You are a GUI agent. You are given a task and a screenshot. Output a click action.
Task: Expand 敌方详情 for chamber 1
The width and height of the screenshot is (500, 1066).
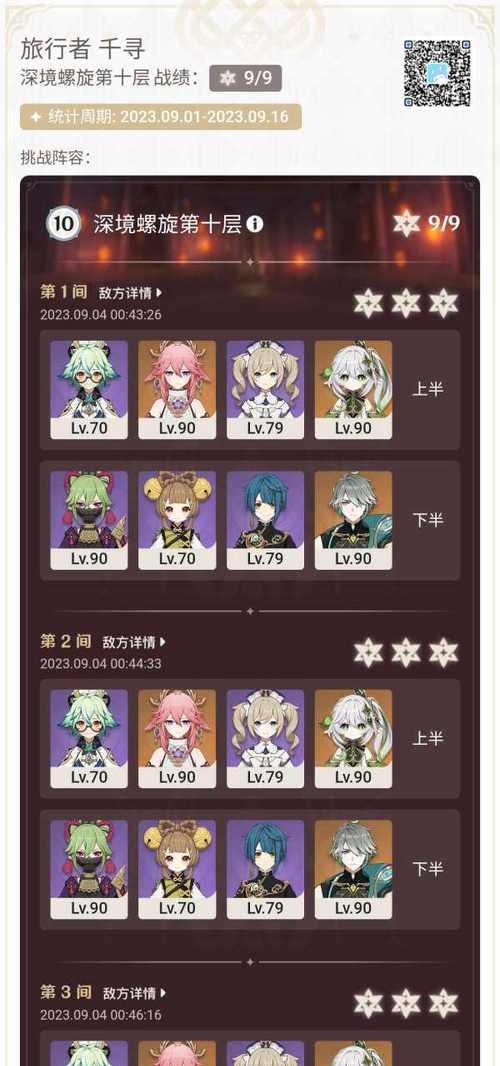(x=131, y=293)
